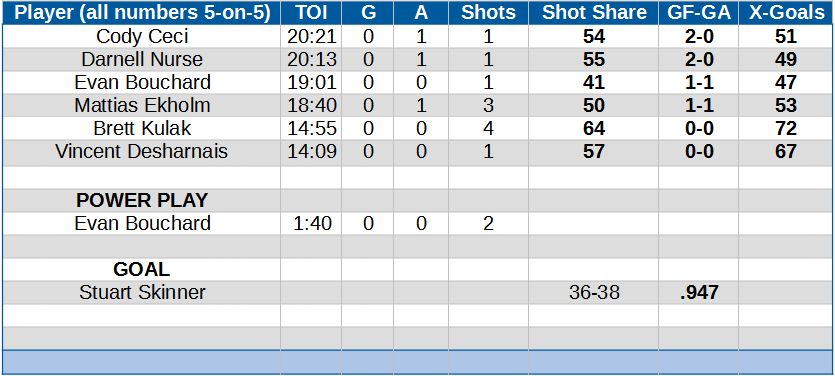Select Stuart Skinner's 36-38 cell
The image size is (835, 376).
tap(593, 292)
